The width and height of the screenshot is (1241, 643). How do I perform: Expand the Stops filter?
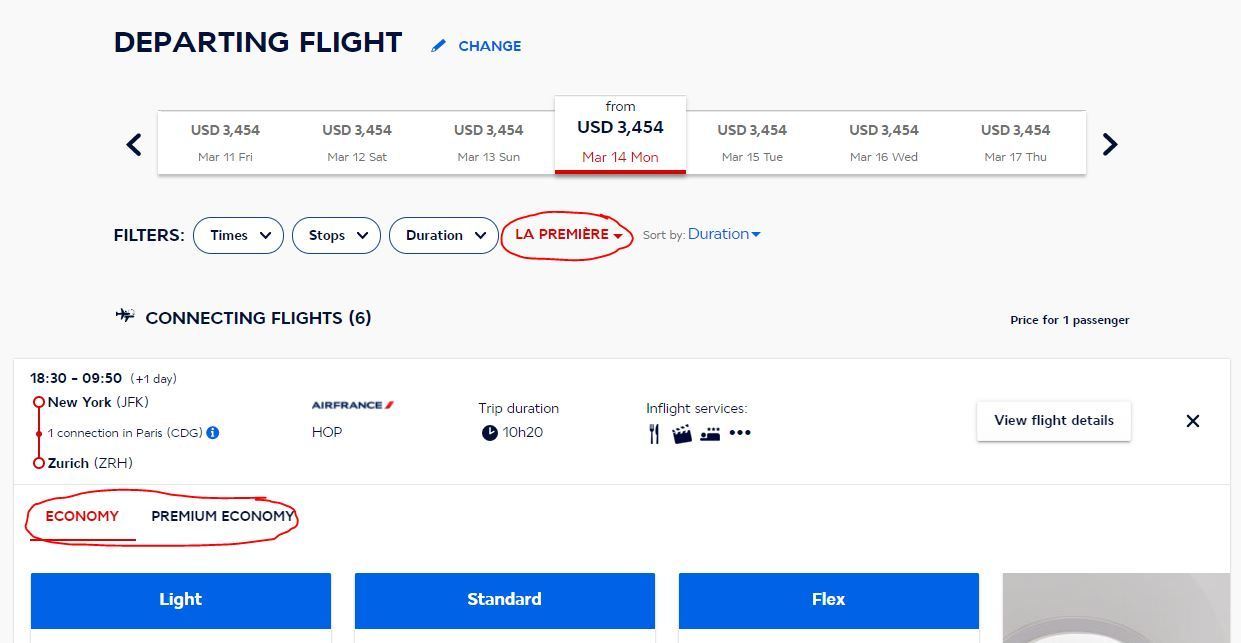tap(336, 235)
